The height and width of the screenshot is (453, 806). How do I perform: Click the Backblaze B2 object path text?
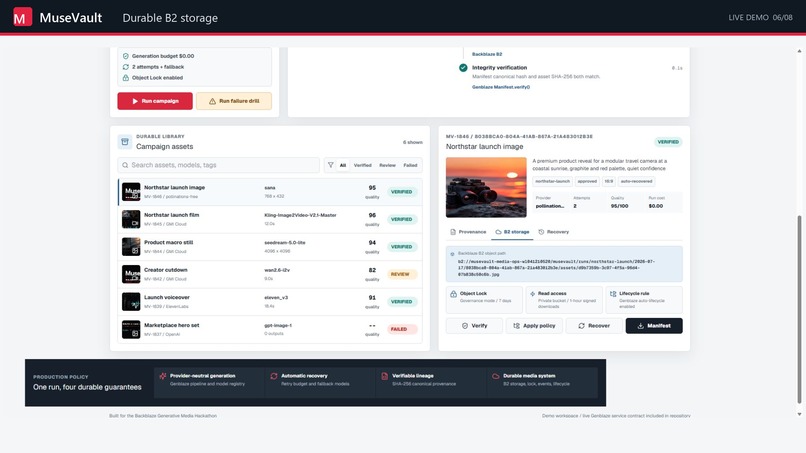[556, 268]
